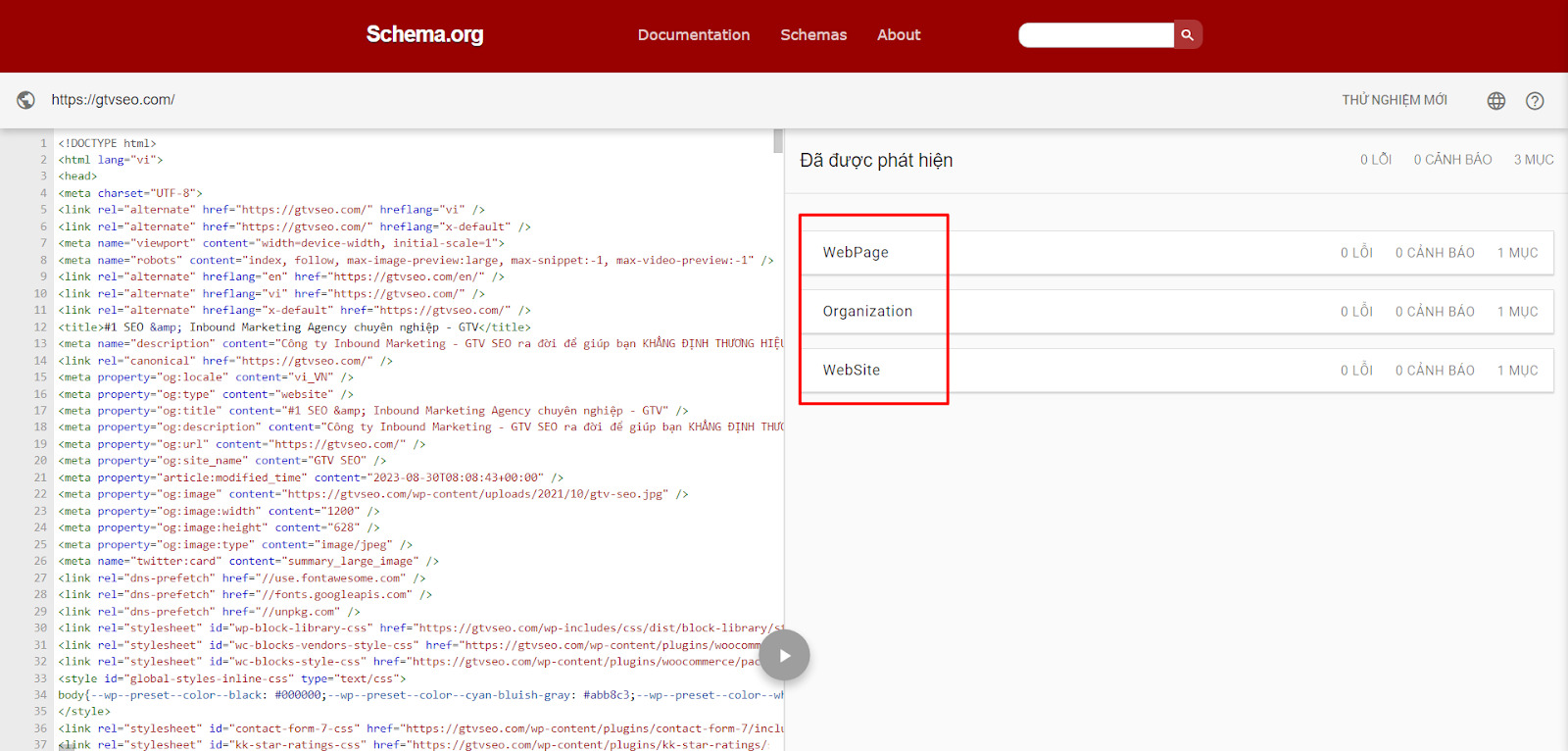Expand the WebPage detected item
Screen dimensions: 1568x751
(856, 253)
